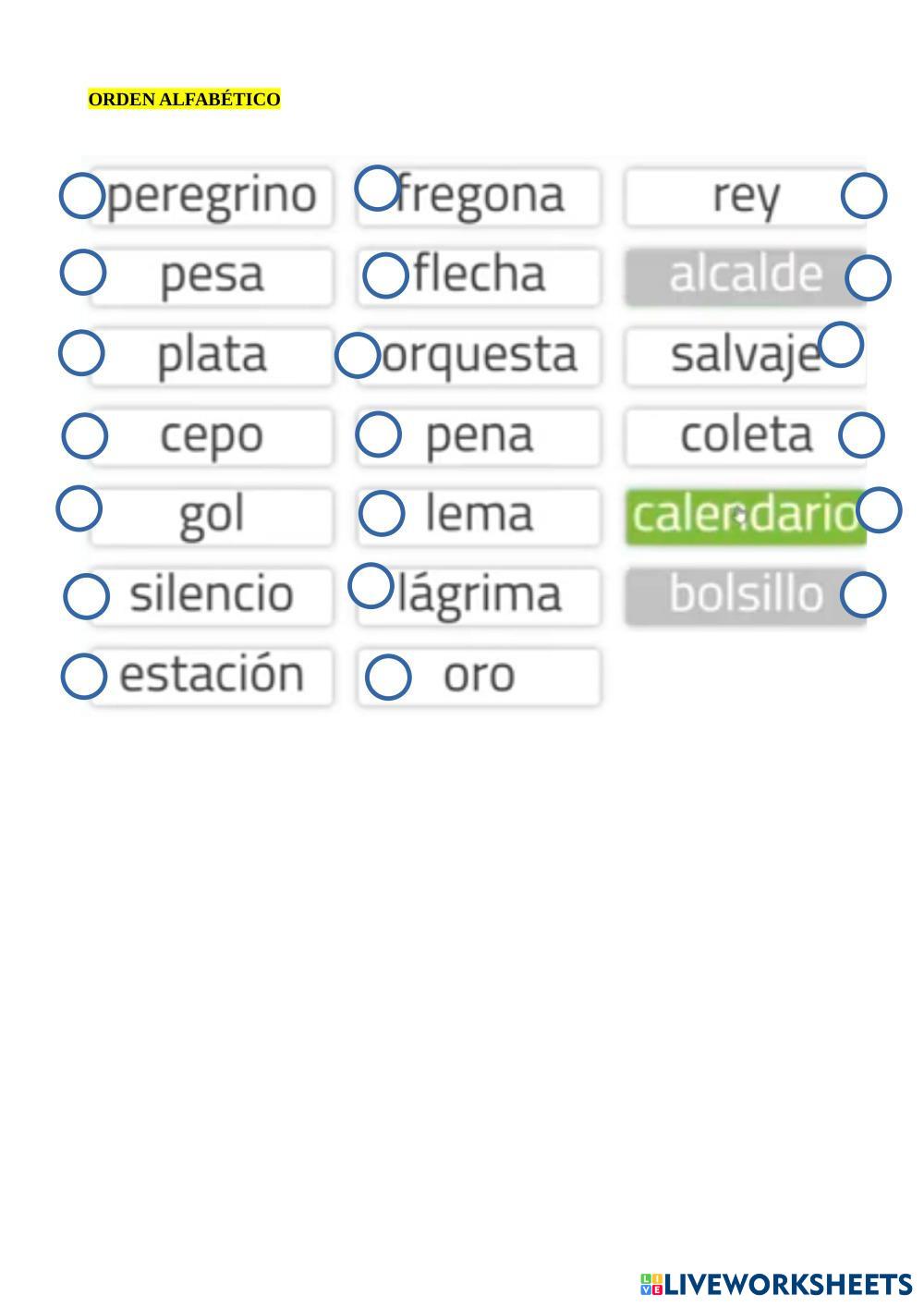
Task: Select the circle beside estación
Action: pos(83,677)
